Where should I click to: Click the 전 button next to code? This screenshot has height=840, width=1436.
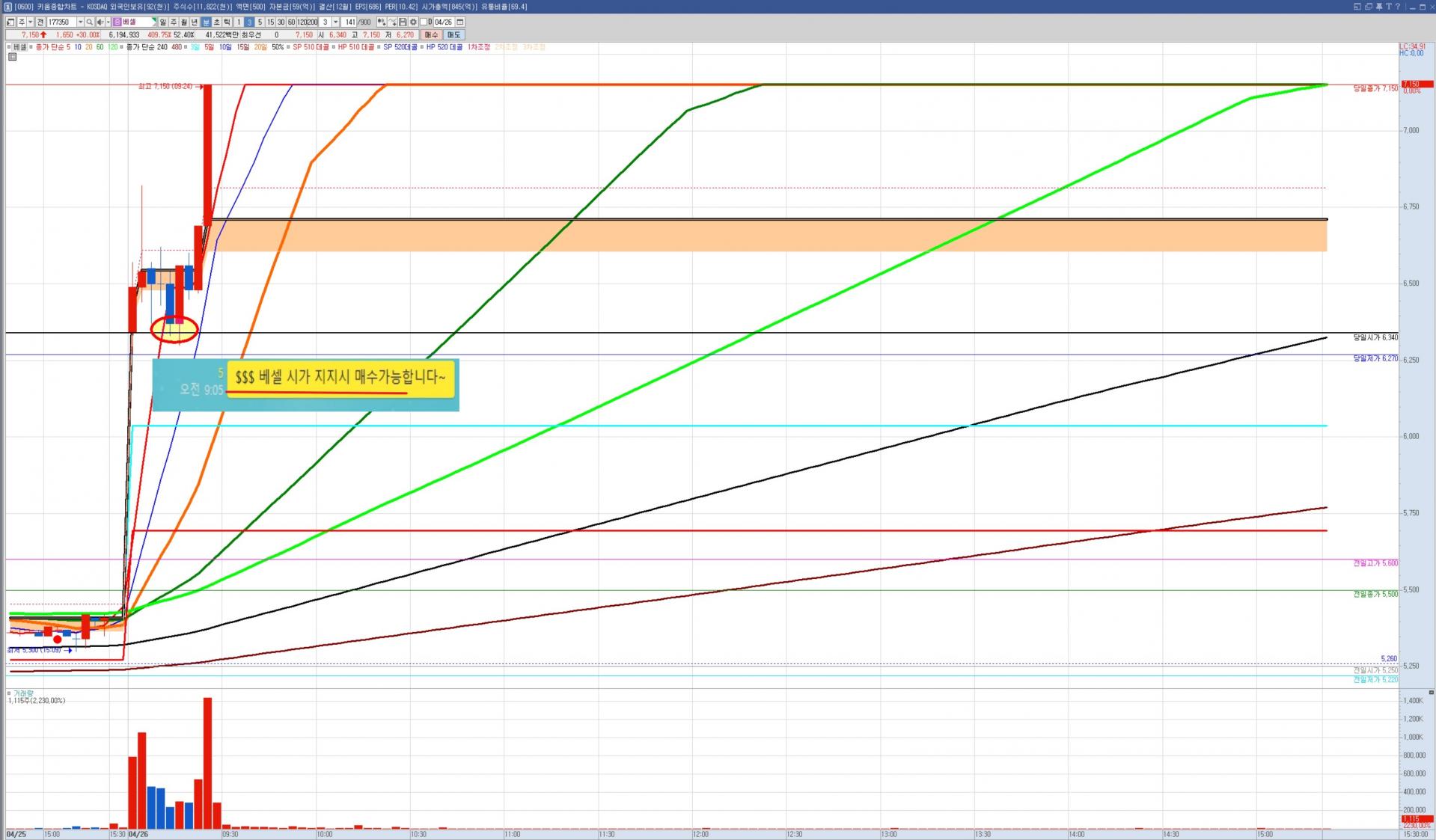point(40,22)
